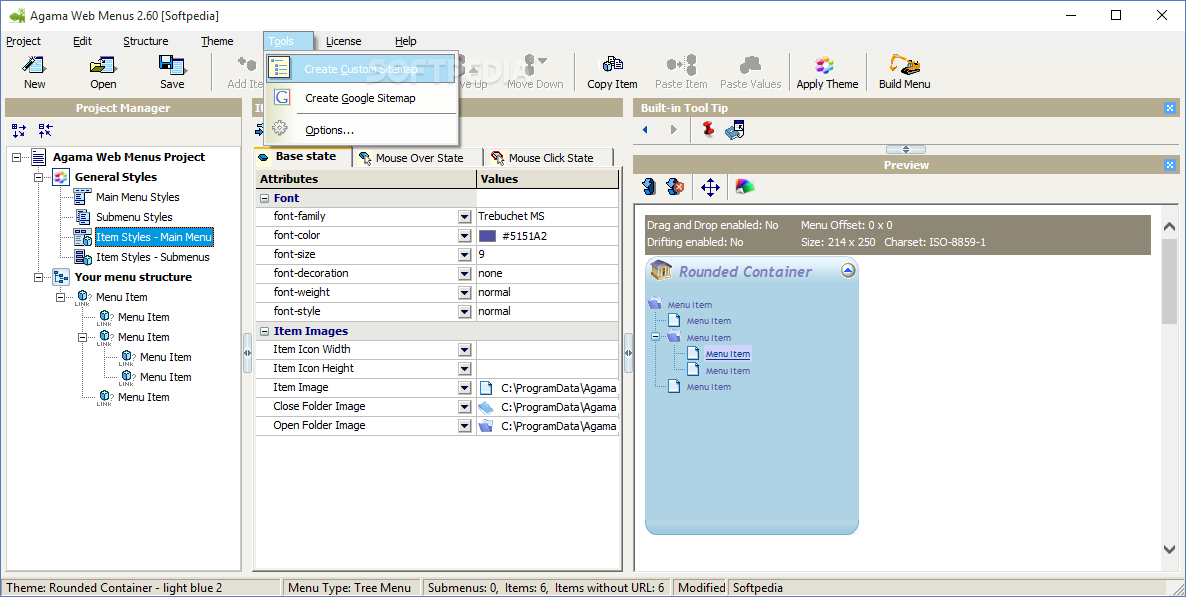The image size is (1186, 597).
Task: Maximize Preview panel blue button
Action: pyautogui.click(x=1170, y=165)
